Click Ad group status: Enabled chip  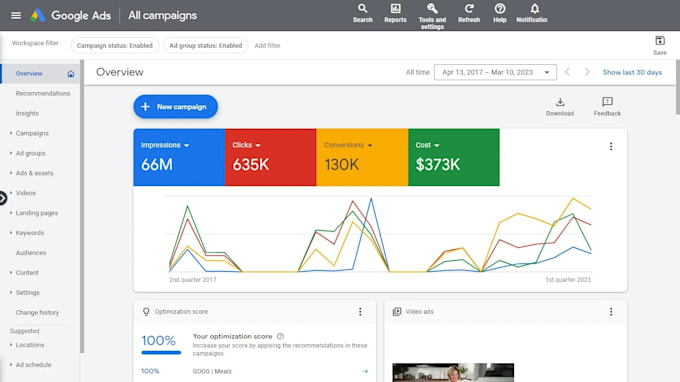(x=206, y=46)
